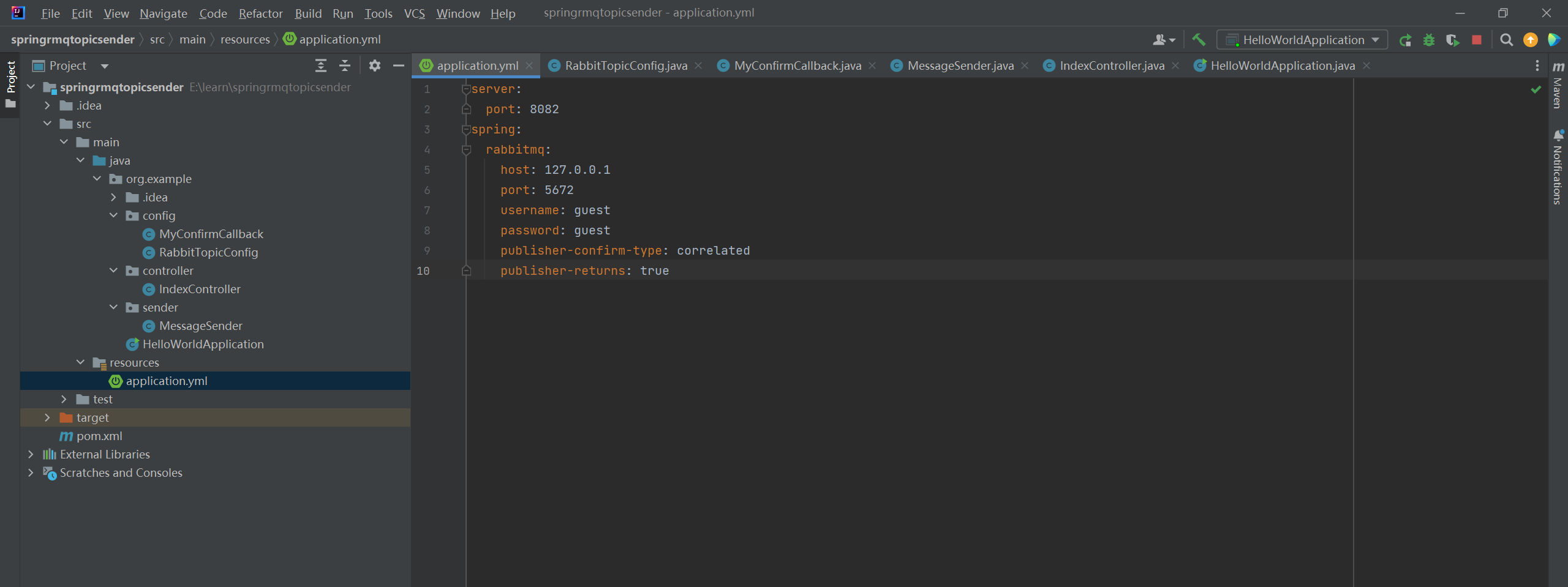This screenshot has width=1568, height=587.
Task: Close the RabbitTopicConfig.java tab
Action: click(x=698, y=65)
